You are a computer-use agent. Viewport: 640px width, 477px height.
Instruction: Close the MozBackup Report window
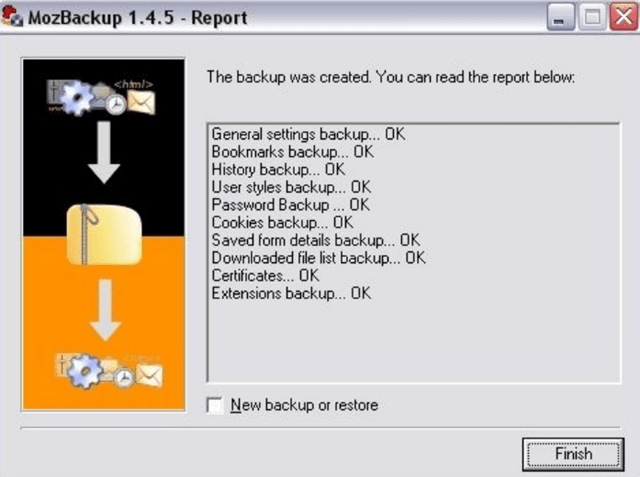click(x=623, y=16)
